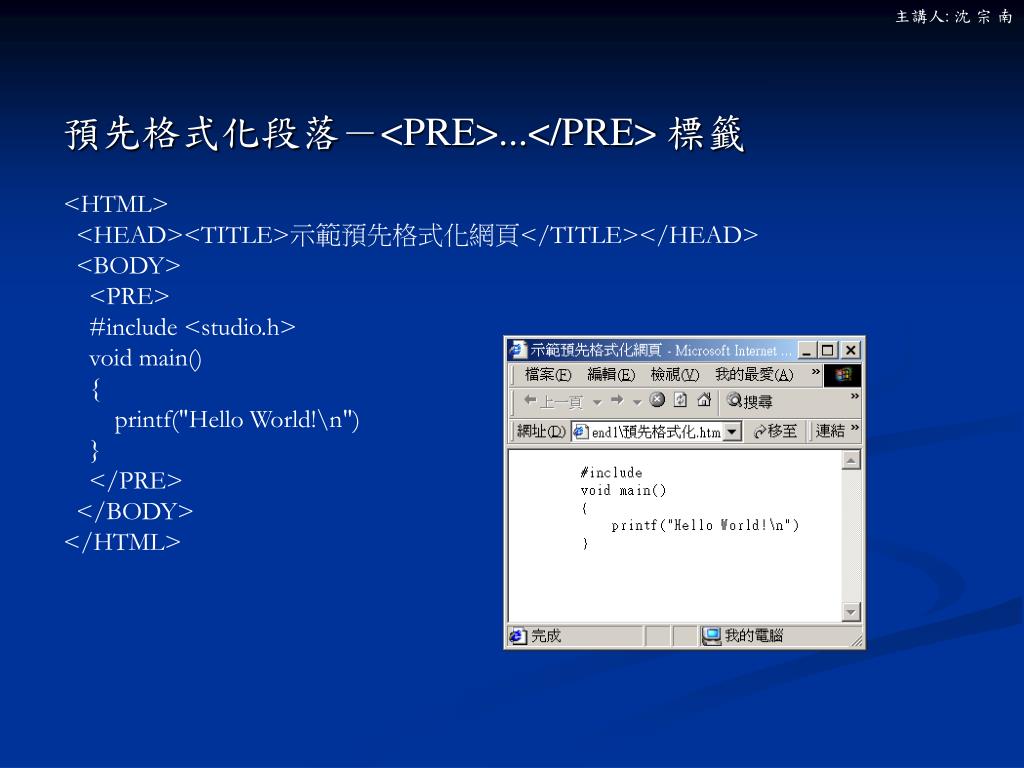Expand more toolbar buttons chevron after 搜尋
This screenshot has height=768, width=1024.
click(x=854, y=396)
